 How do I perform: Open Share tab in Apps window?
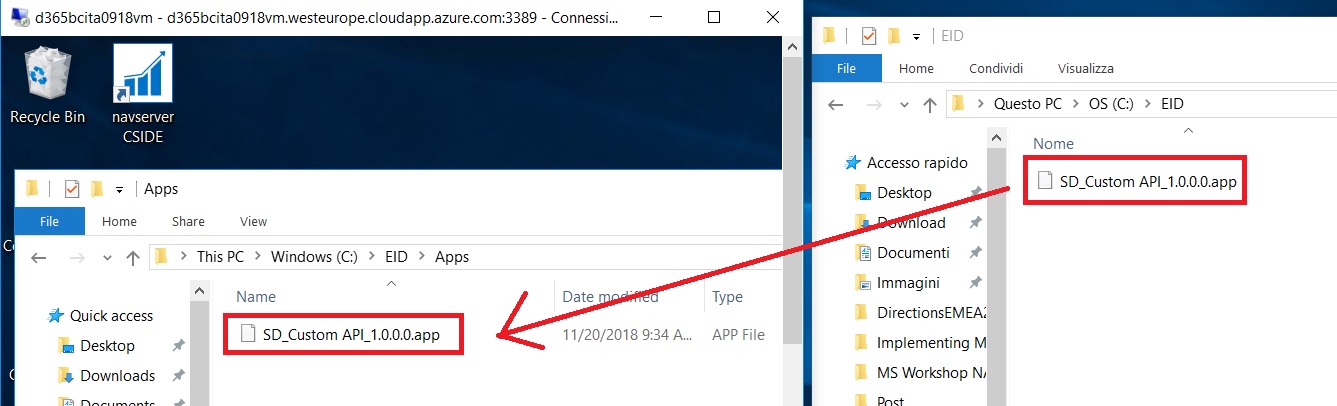(x=188, y=221)
